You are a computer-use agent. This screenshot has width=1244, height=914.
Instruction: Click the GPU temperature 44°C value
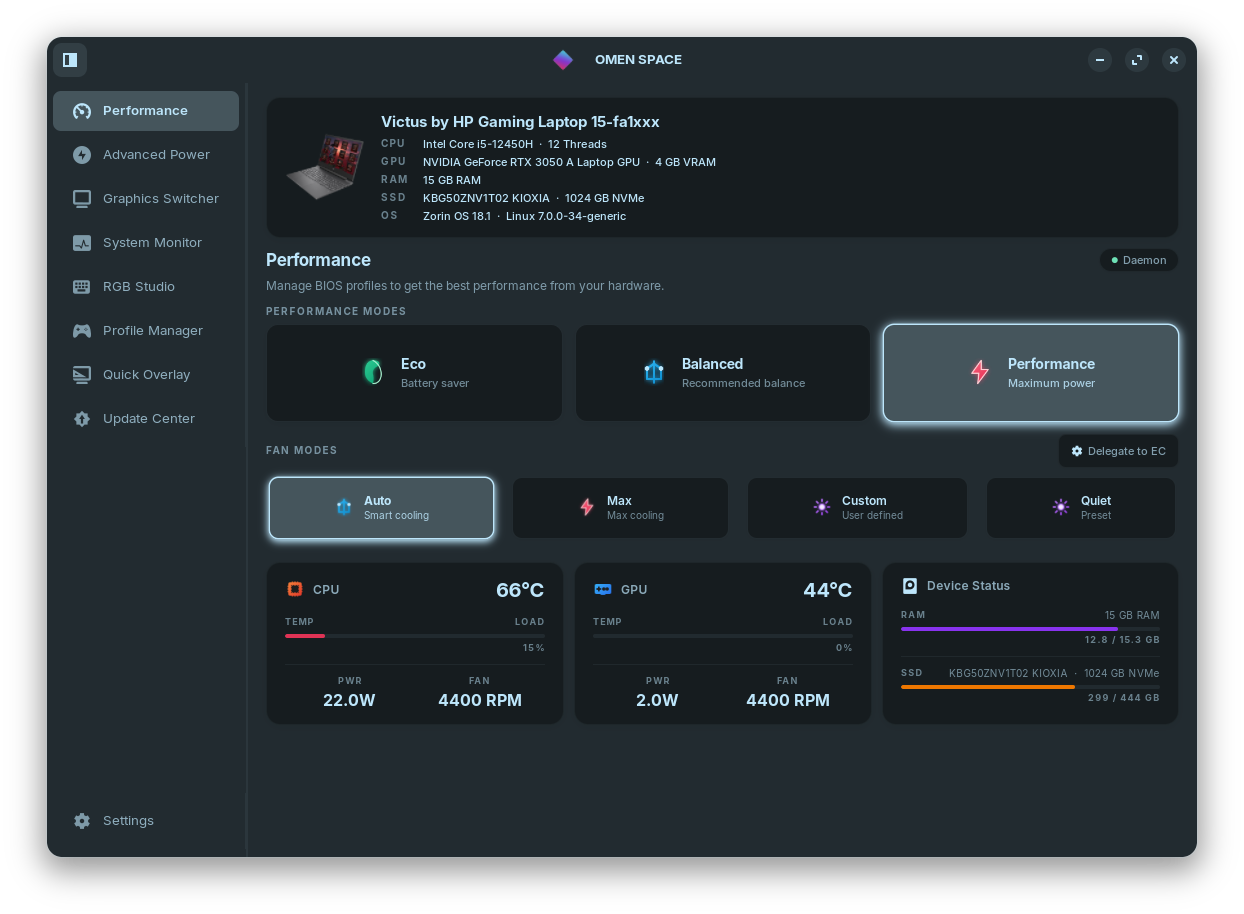[x=828, y=590]
